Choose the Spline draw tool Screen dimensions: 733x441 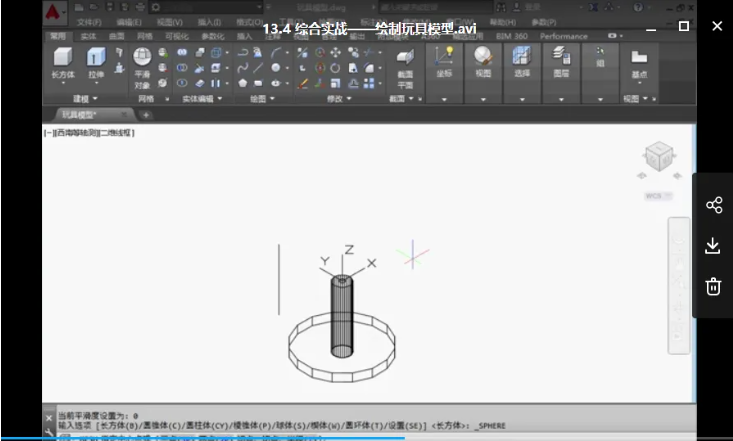pos(243,68)
